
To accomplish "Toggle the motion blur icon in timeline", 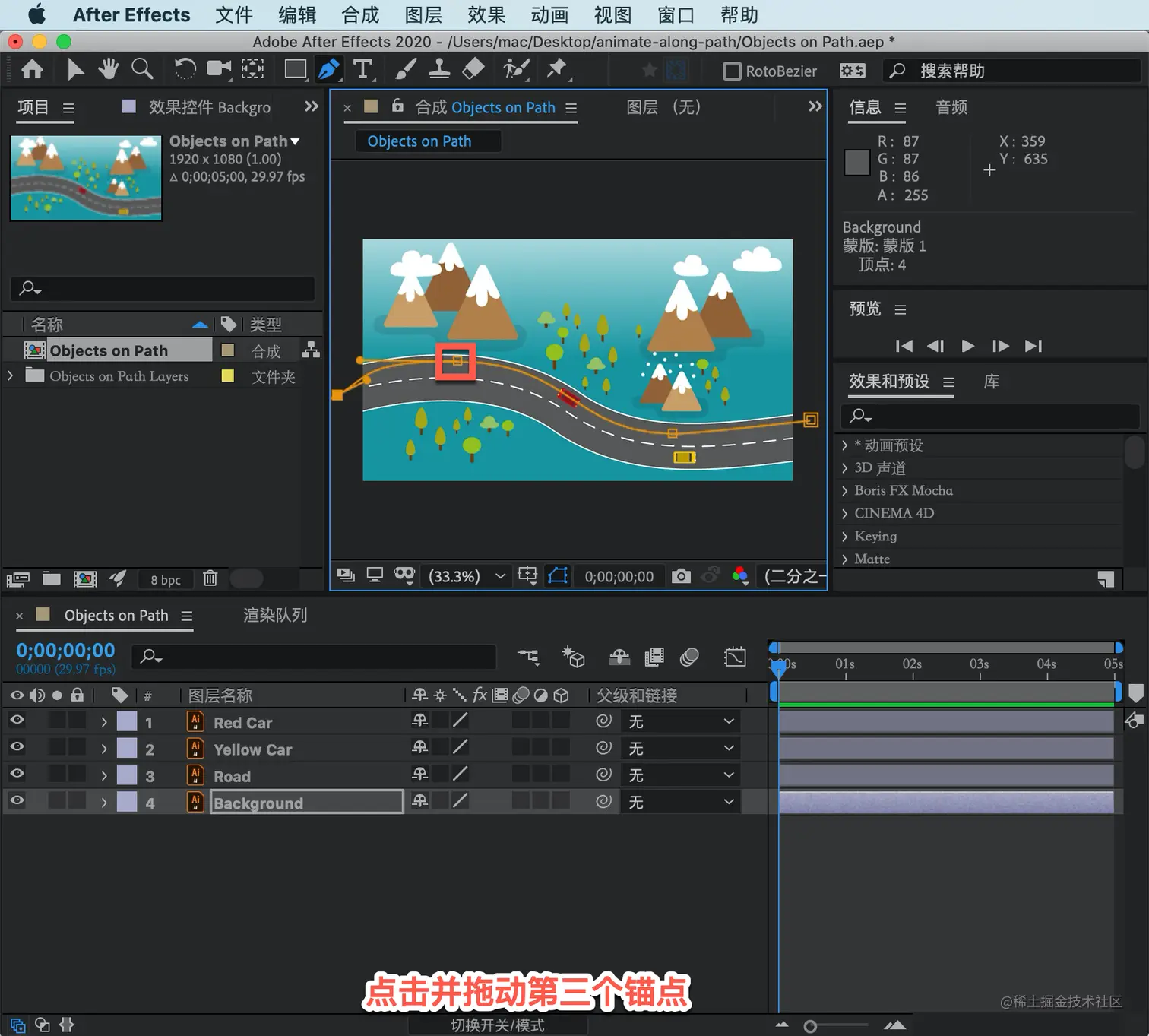I will pyautogui.click(x=689, y=657).
